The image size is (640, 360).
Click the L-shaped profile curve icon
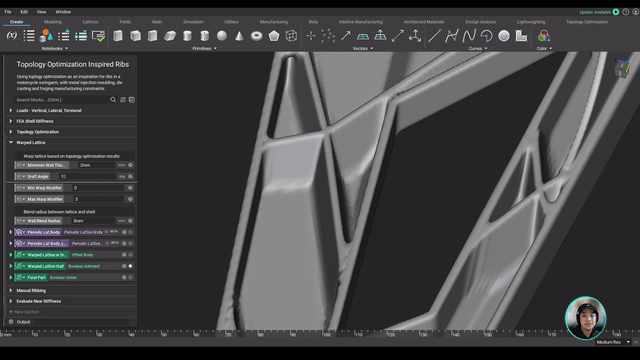521,36
